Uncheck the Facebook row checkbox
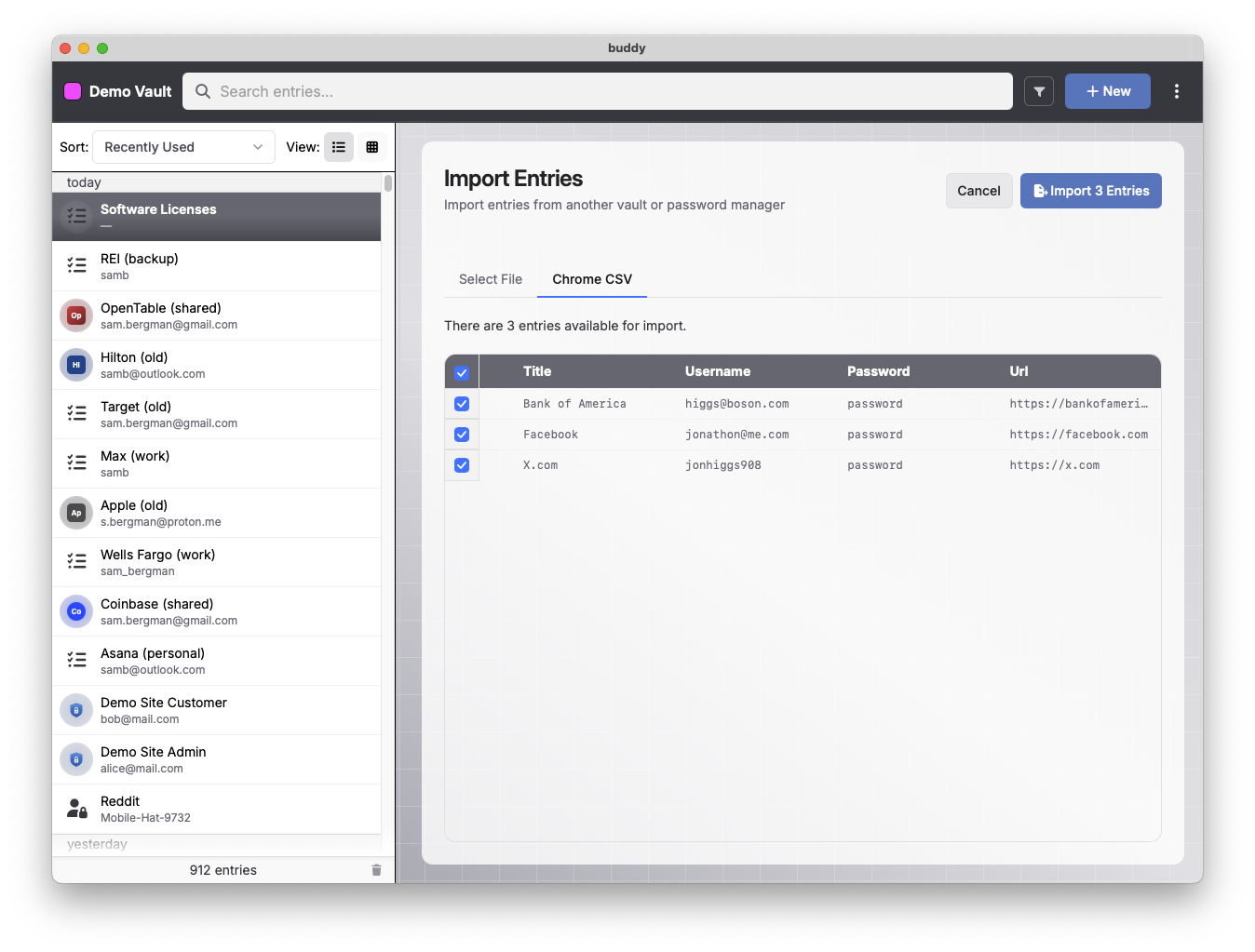The height and width of the screenshot is (952, 1255). pyautogui.click(x=462, y=435)
